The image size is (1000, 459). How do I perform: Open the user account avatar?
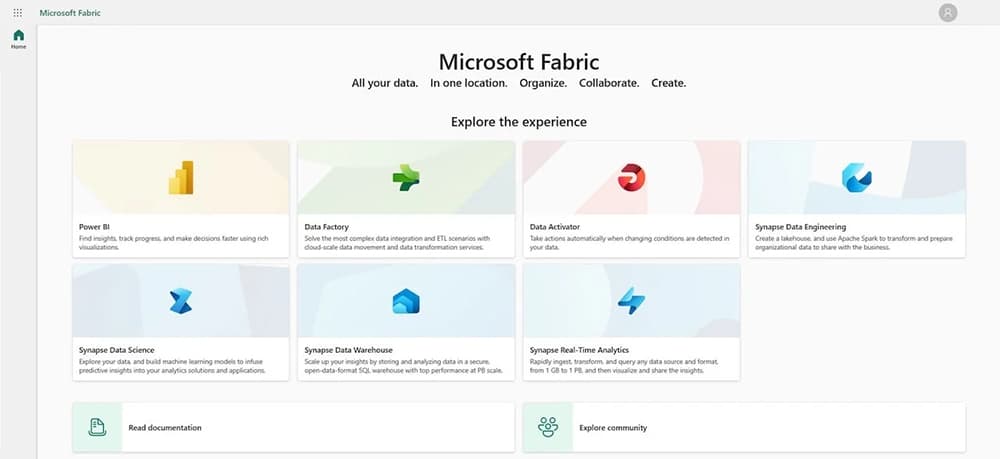pyautogui.click(x=948, y=12)
